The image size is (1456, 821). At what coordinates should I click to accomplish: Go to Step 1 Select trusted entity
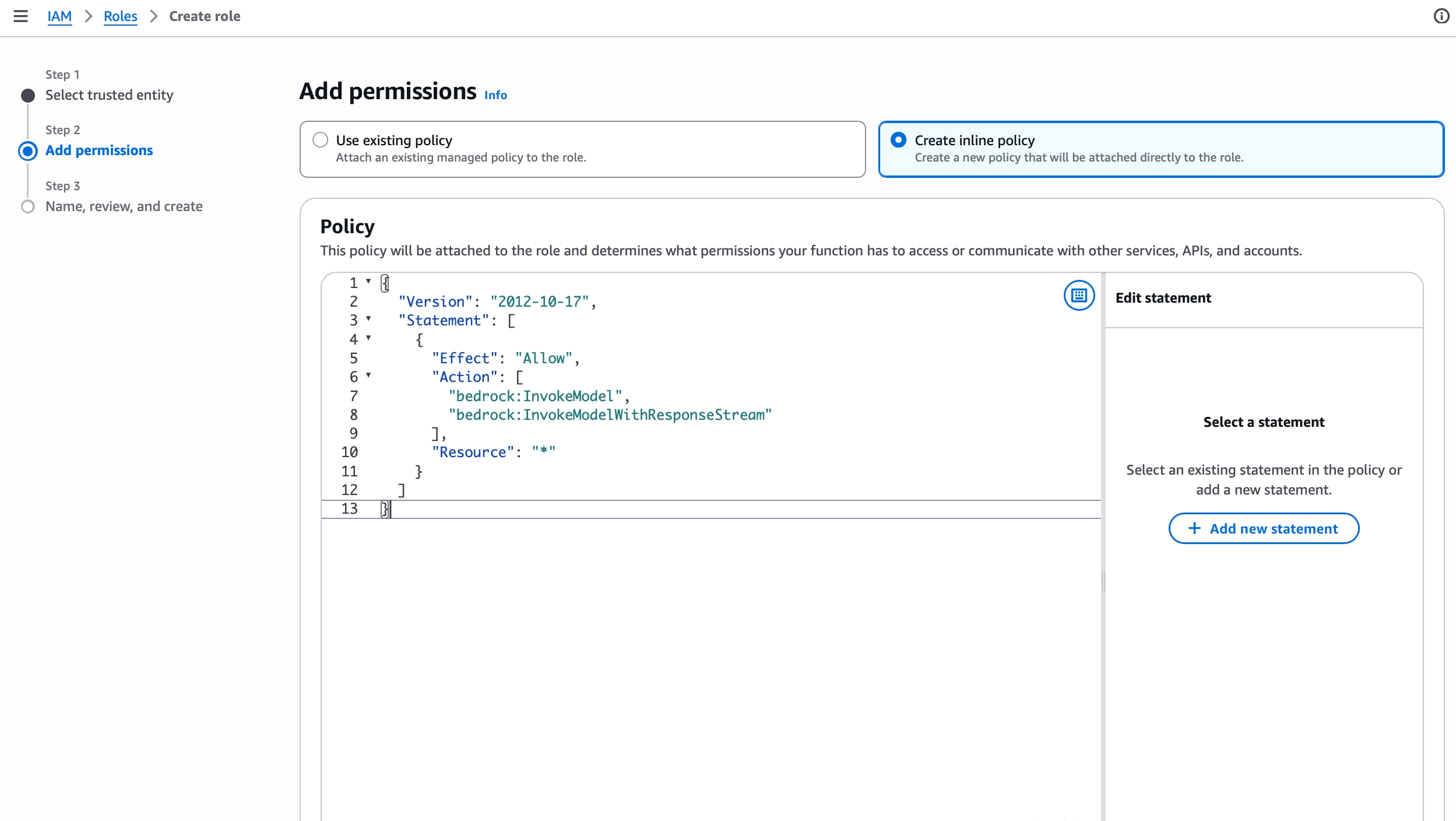pos(109,95)
